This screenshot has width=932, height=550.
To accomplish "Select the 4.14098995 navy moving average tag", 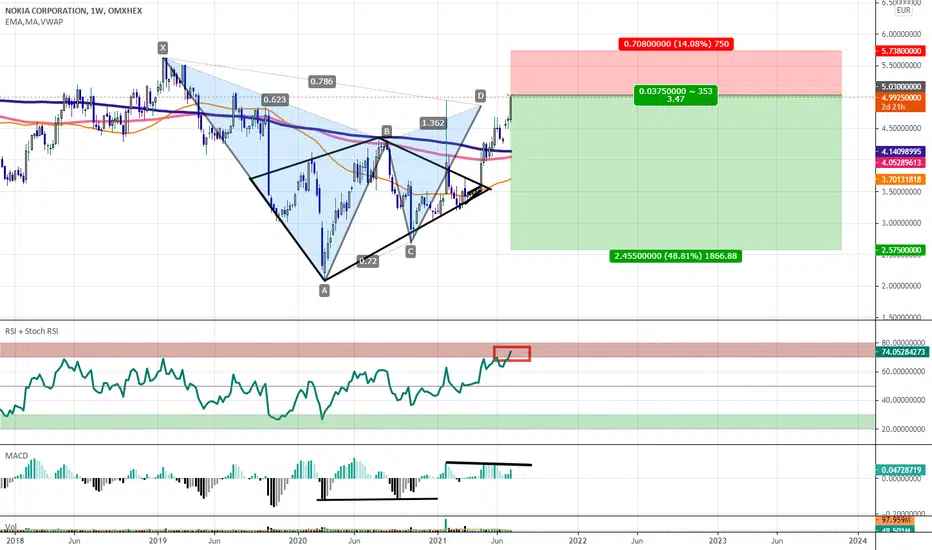I will (x=900, y=152).
